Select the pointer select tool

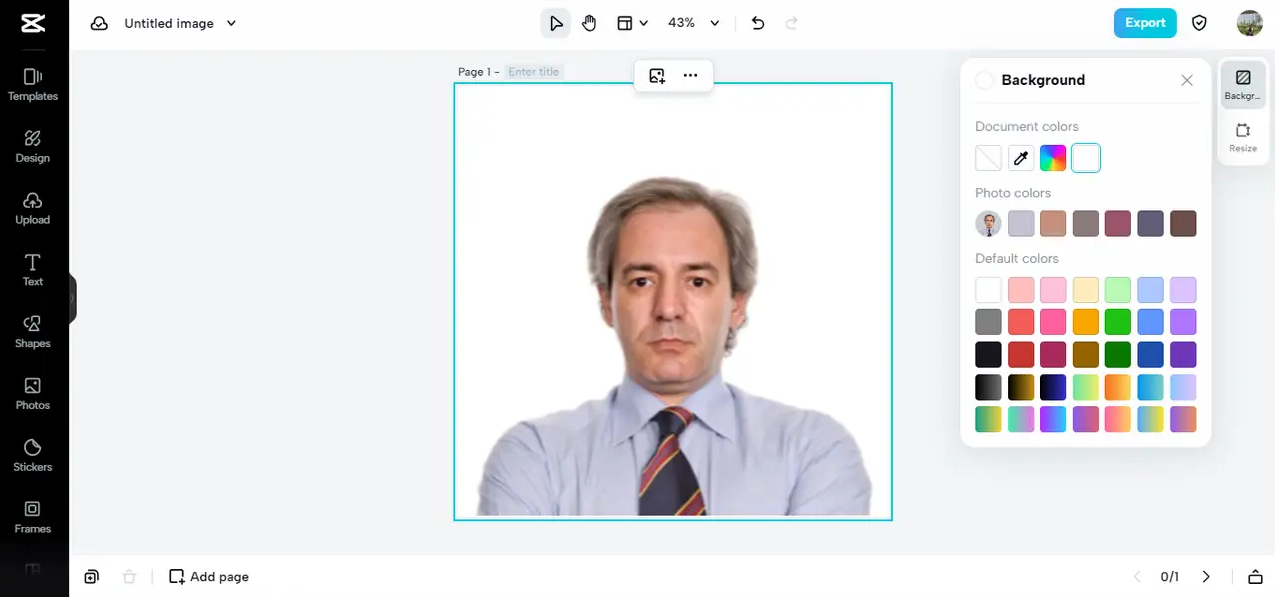(556, 23)
